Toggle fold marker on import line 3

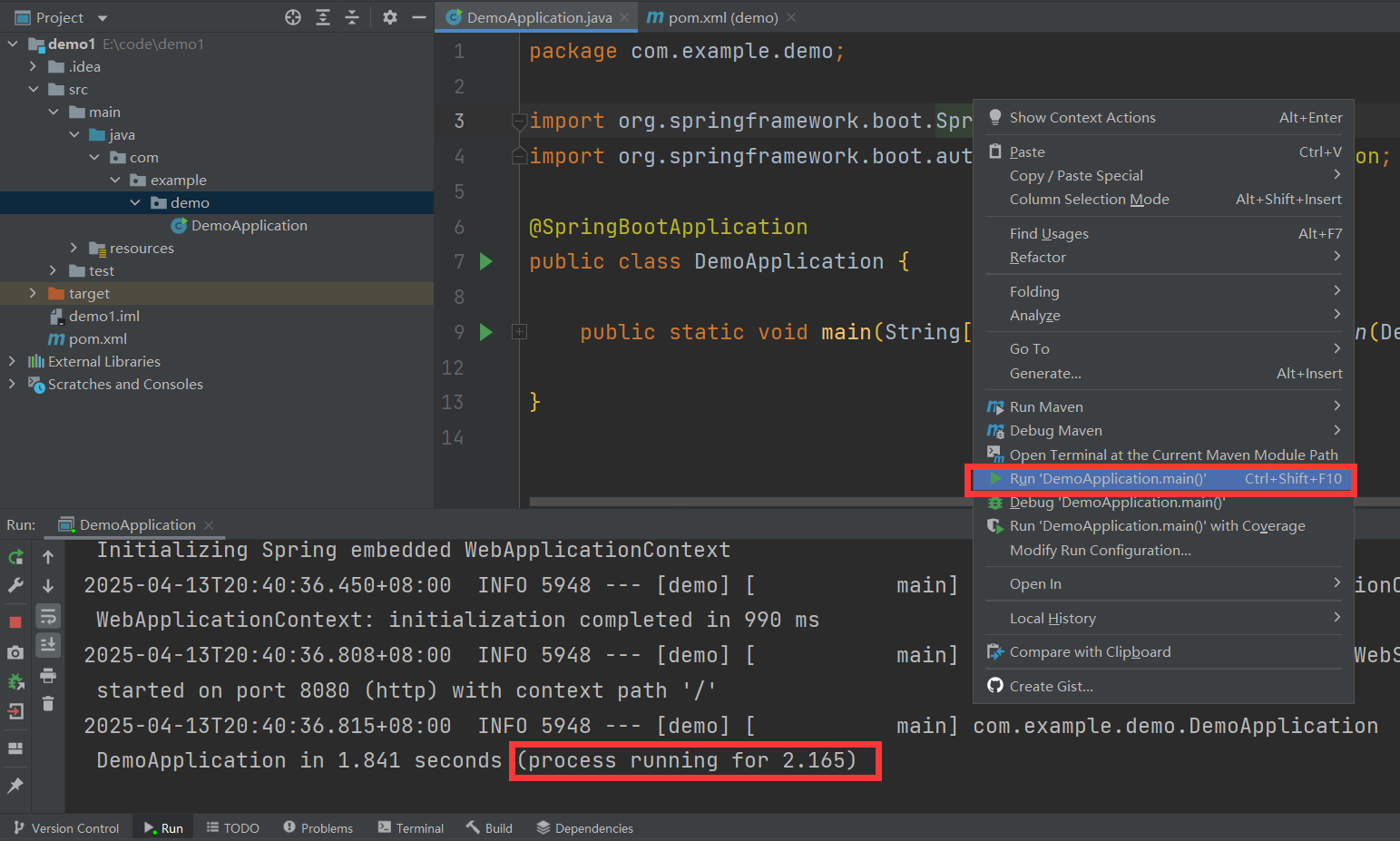coord(519,121)
